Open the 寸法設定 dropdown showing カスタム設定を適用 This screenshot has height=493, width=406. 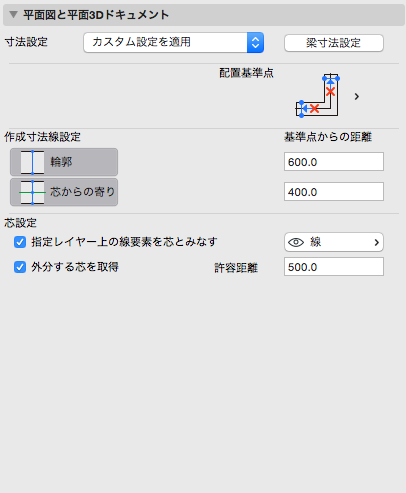pos(173,42)
